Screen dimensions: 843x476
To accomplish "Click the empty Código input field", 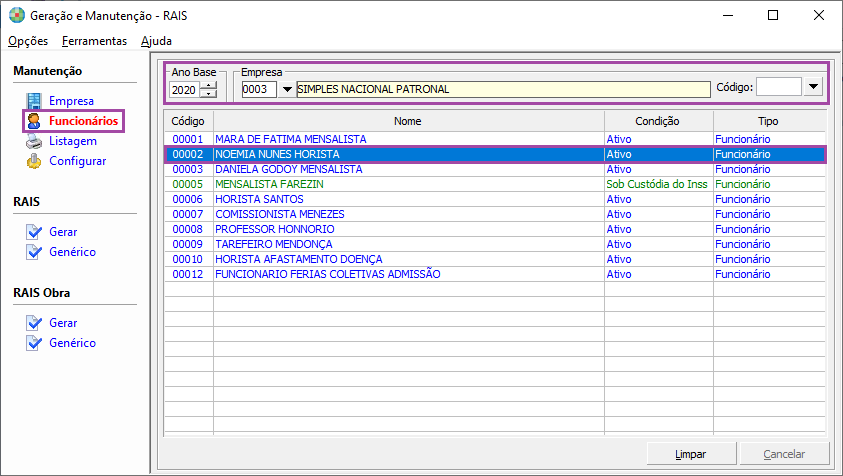I will [779, 87].
